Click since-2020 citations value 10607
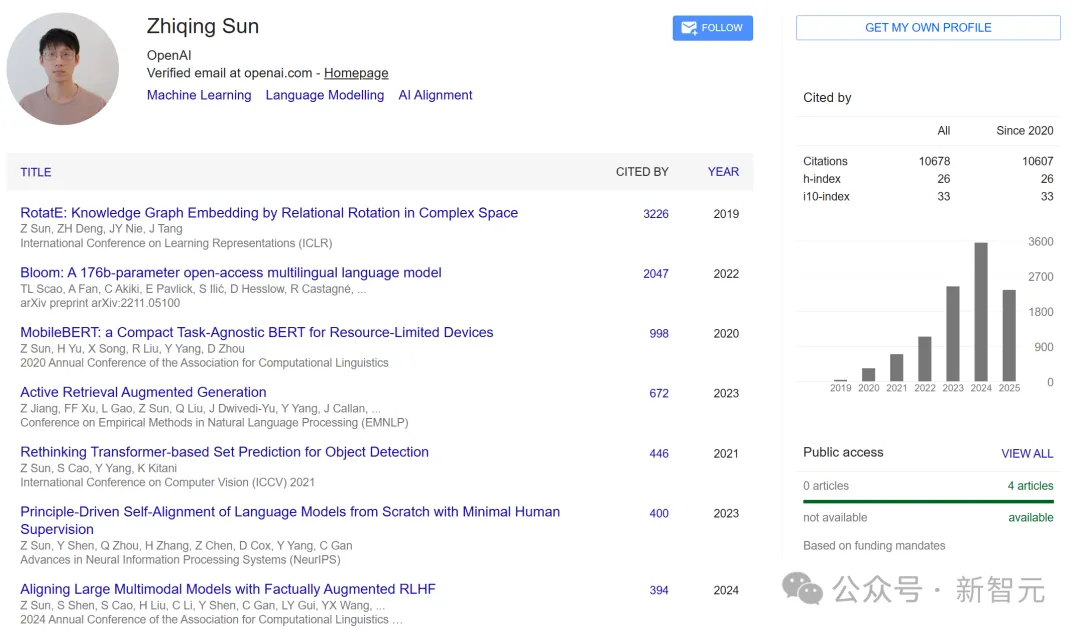1080x633 pixels. [x=1038, y=161]
